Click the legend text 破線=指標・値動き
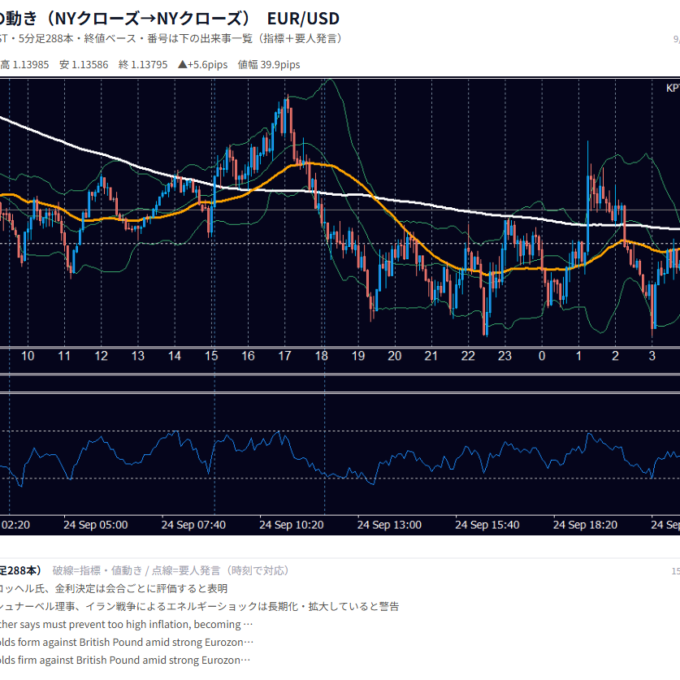 [97, 570]
